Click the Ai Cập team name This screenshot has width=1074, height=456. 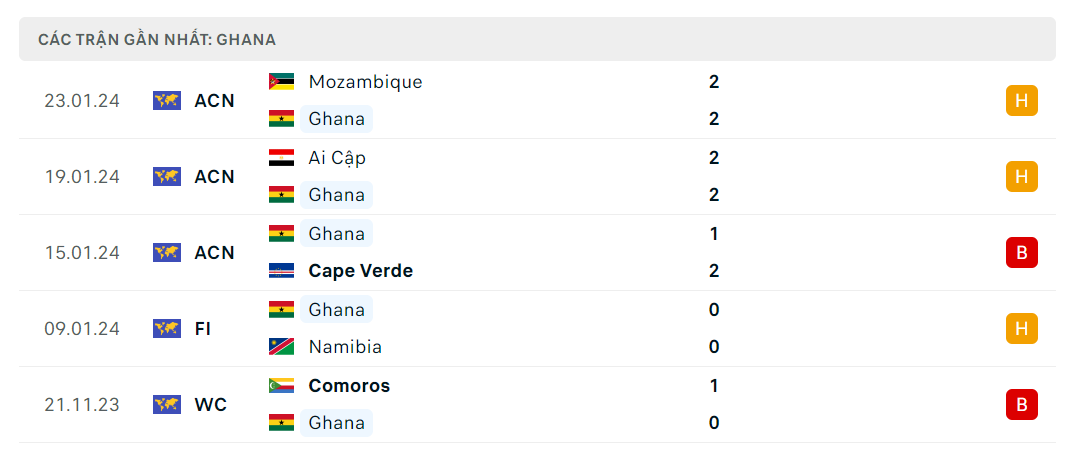click(x=337, y=158)
